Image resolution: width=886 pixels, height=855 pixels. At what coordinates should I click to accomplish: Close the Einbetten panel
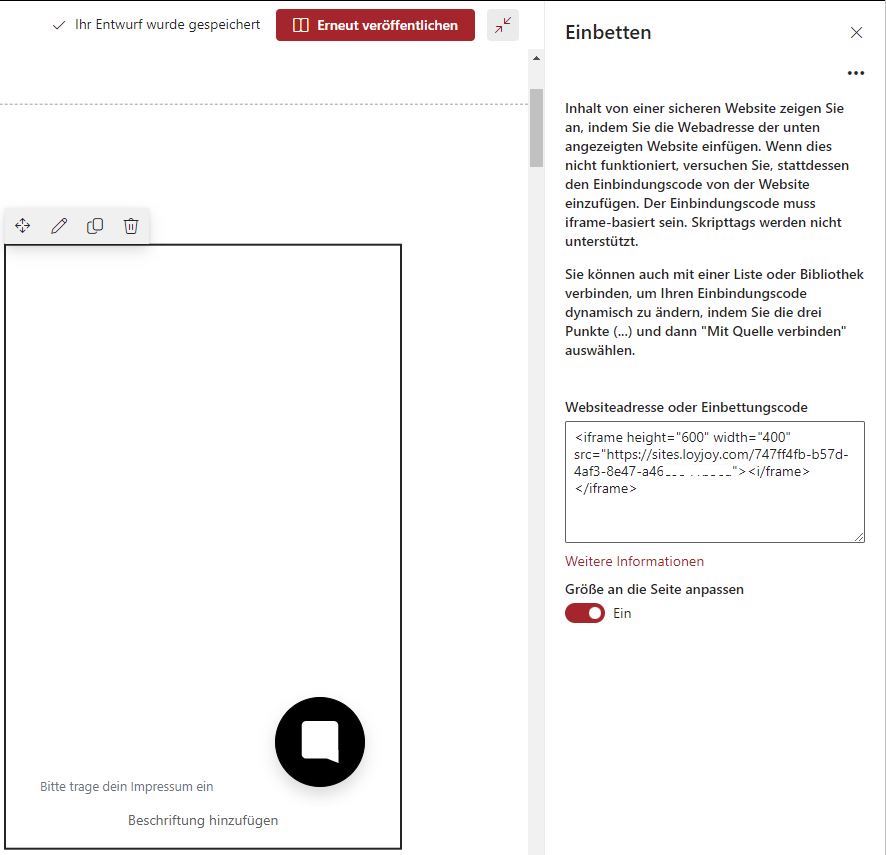point(856,32)
